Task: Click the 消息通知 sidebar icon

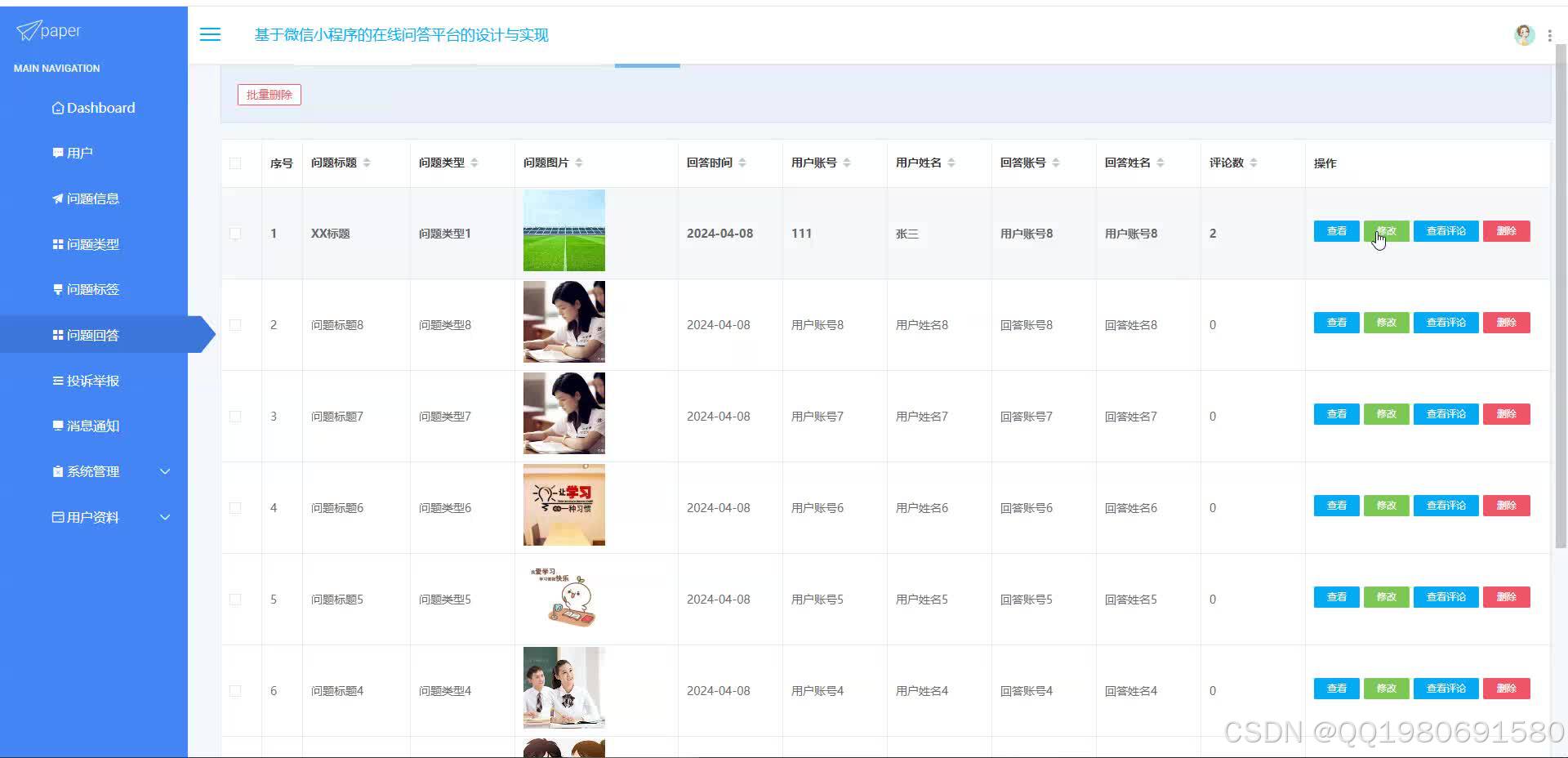Action: [58, 426]
